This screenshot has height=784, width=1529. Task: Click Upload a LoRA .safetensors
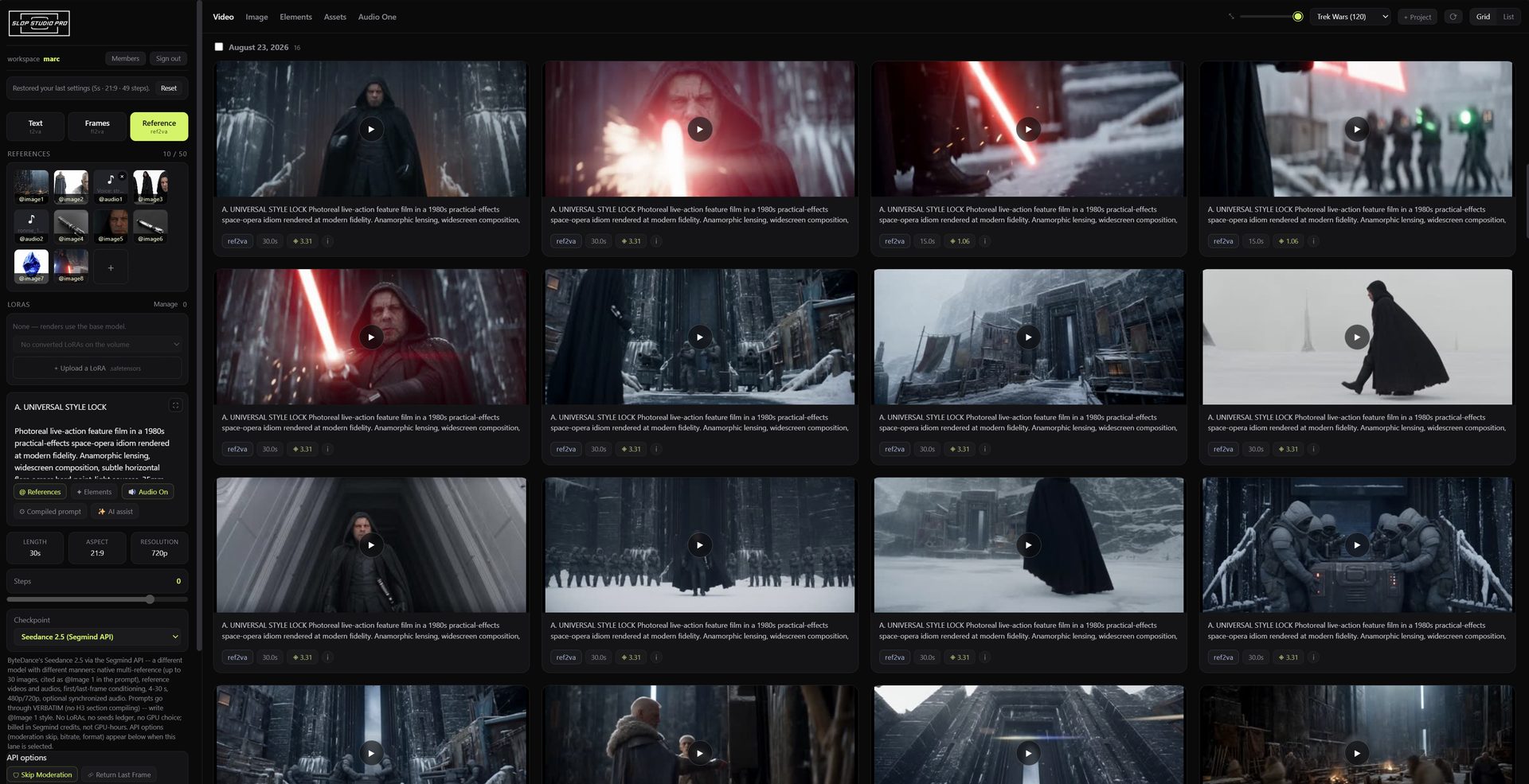[x=97, y=368]
